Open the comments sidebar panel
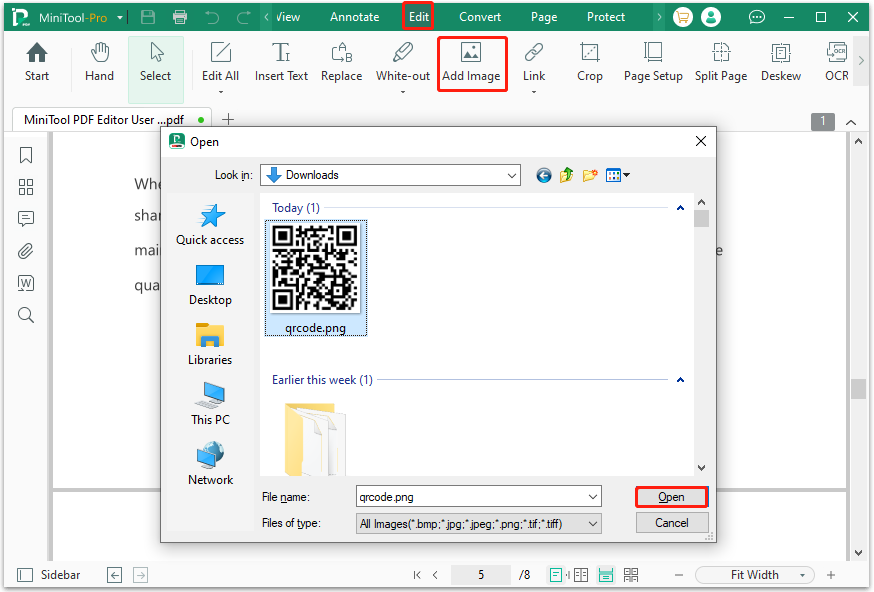 click(x=26, y=219)
